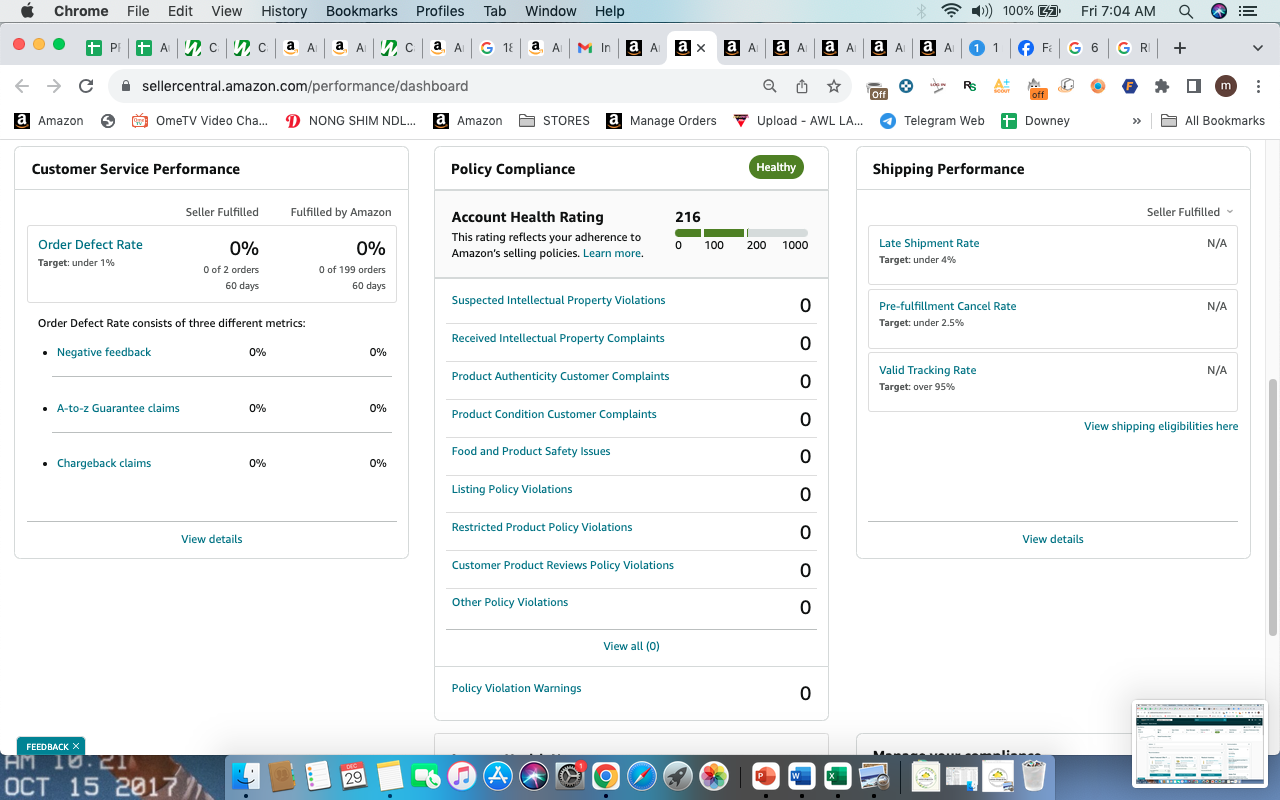Viewport: 1280px width, 800px height.
Task: Open a new Chrome tab
Action: click(x=1180, y=48)
